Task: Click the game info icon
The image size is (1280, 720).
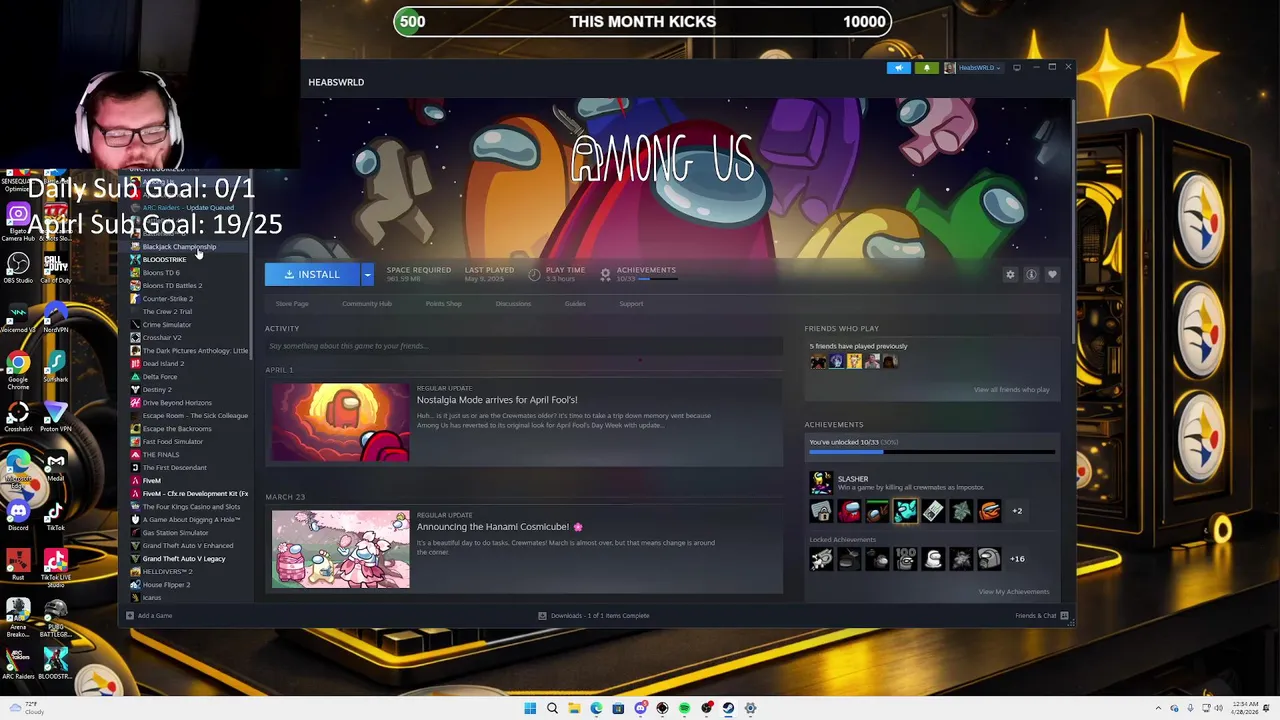Action: tap(1031, 274)
